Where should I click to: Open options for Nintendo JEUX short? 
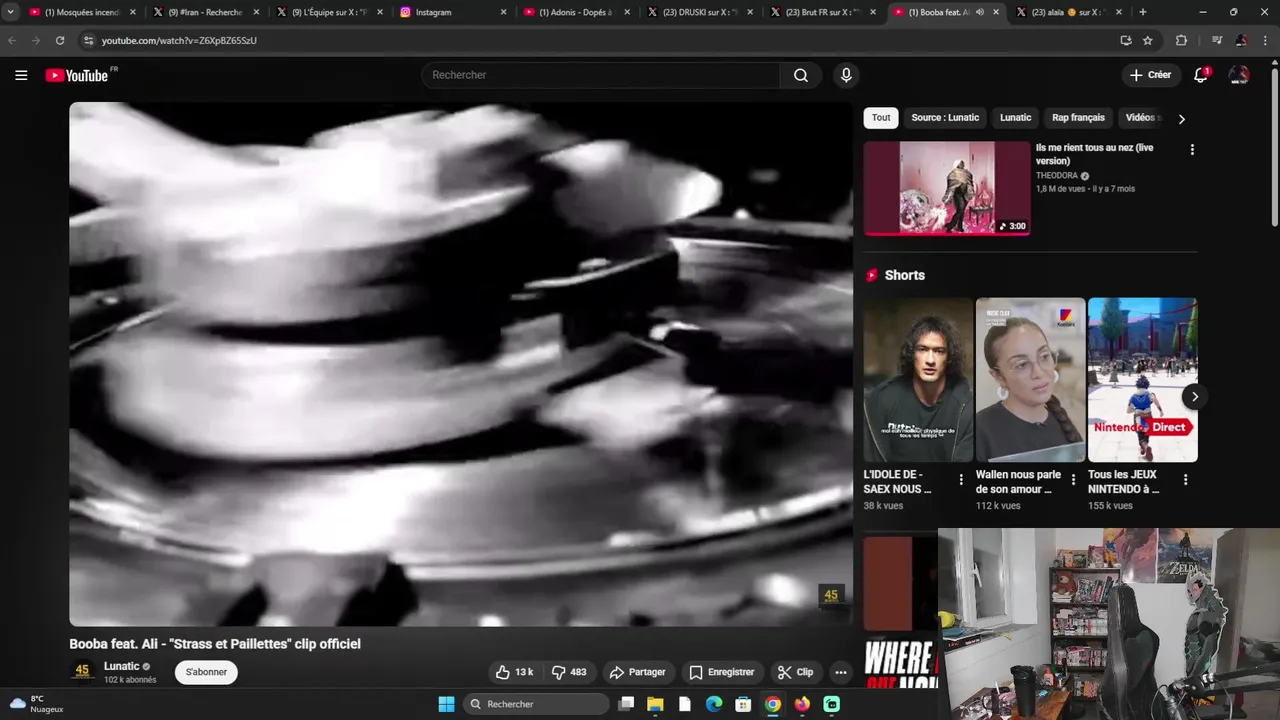(1185, 480)
